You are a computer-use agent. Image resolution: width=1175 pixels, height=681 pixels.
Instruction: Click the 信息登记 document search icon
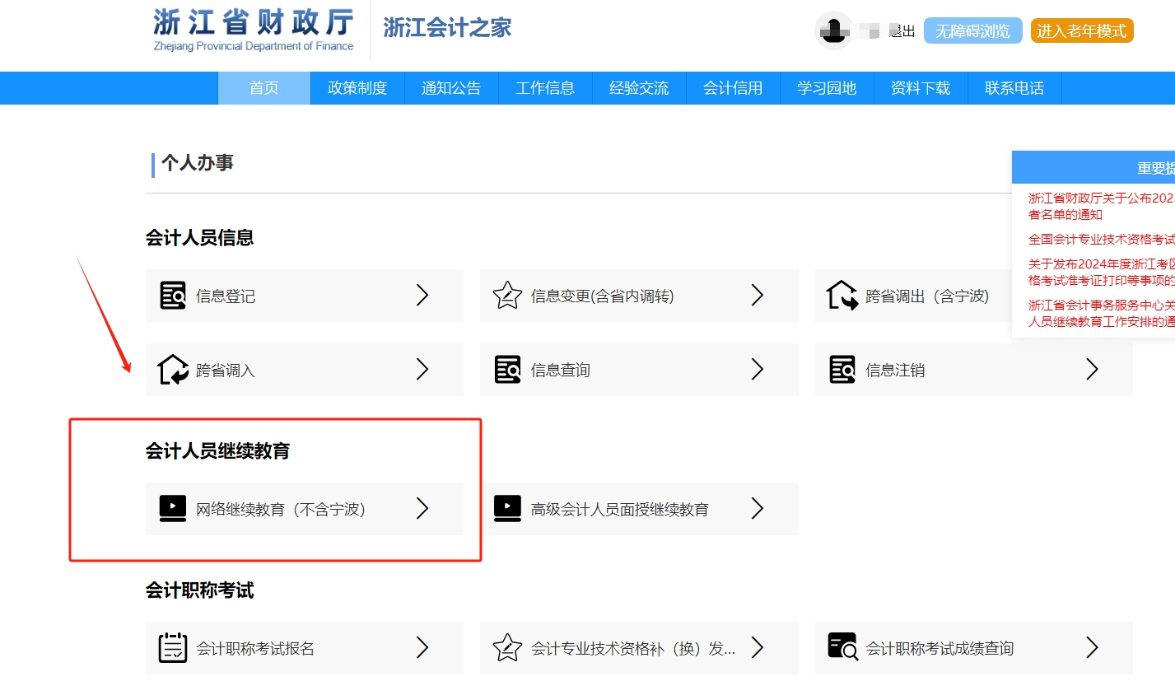pos(173,296)
